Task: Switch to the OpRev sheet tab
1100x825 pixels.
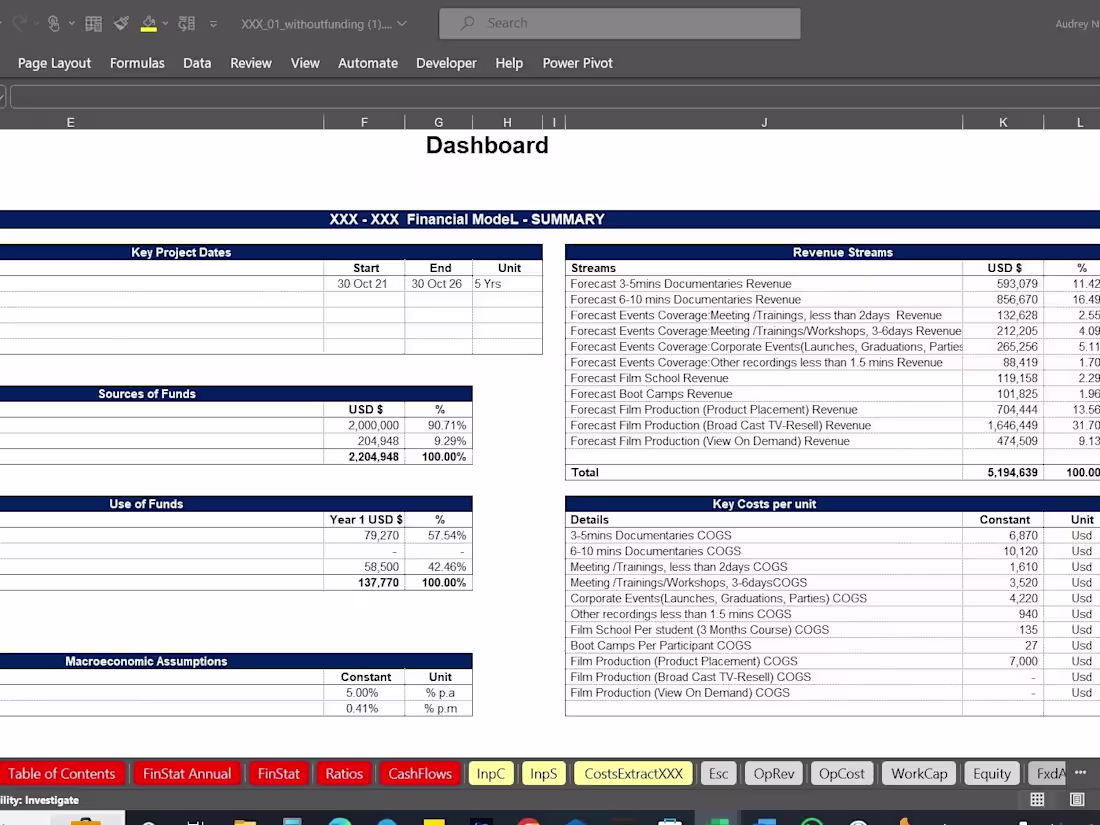Action: 774,774
